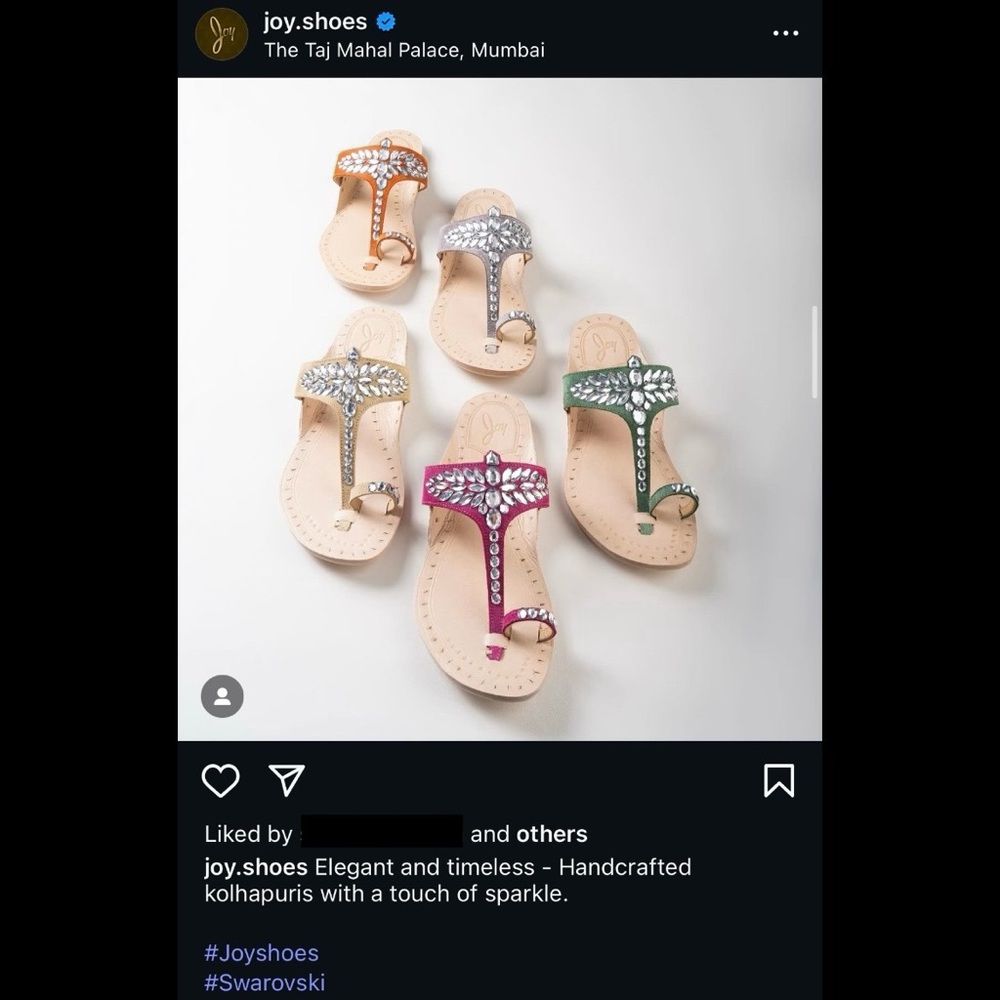
Task: Share the post via paper plane icon
Action: pyautogui.click(x=287, y=780)
